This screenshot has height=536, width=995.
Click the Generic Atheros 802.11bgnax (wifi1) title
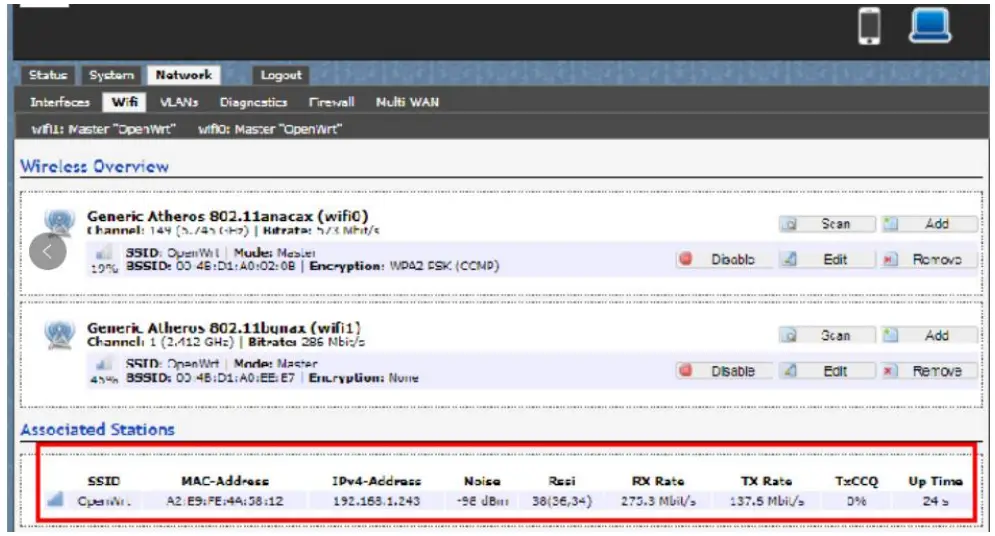pyautogui.click(x=223, y=328)
